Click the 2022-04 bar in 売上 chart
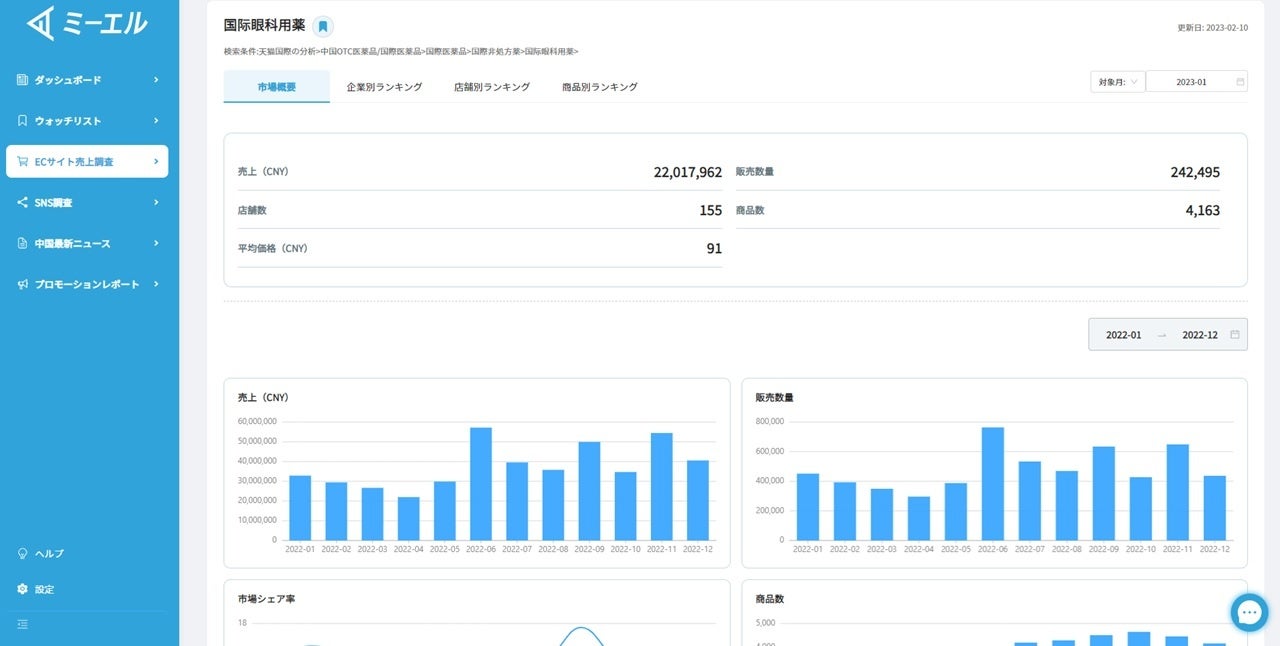This screenshot has height=646, width=1280. 408,519
